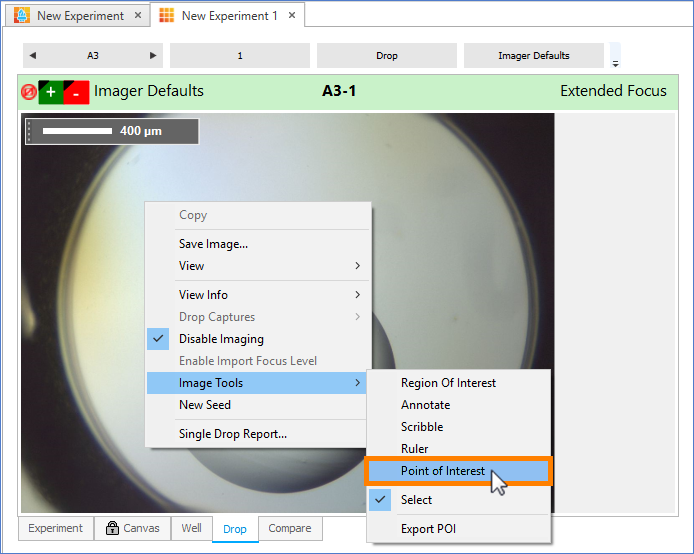Screen dimensions: 694x554
Task: Switch to the Well tab
Action: click(192, 528)
